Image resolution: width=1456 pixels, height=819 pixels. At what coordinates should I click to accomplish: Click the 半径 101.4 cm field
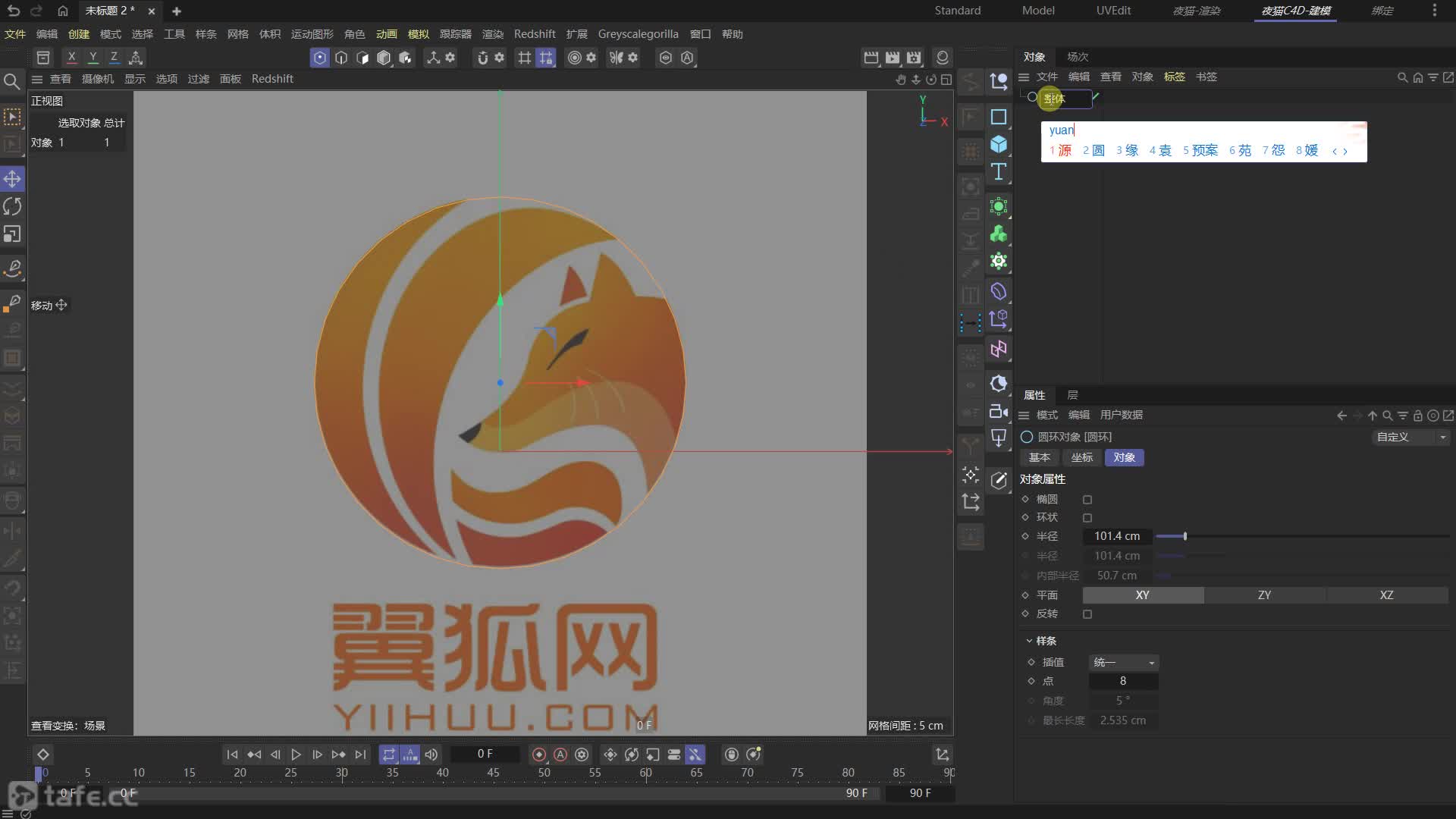pyautogui.click(x=1117, y=537)
